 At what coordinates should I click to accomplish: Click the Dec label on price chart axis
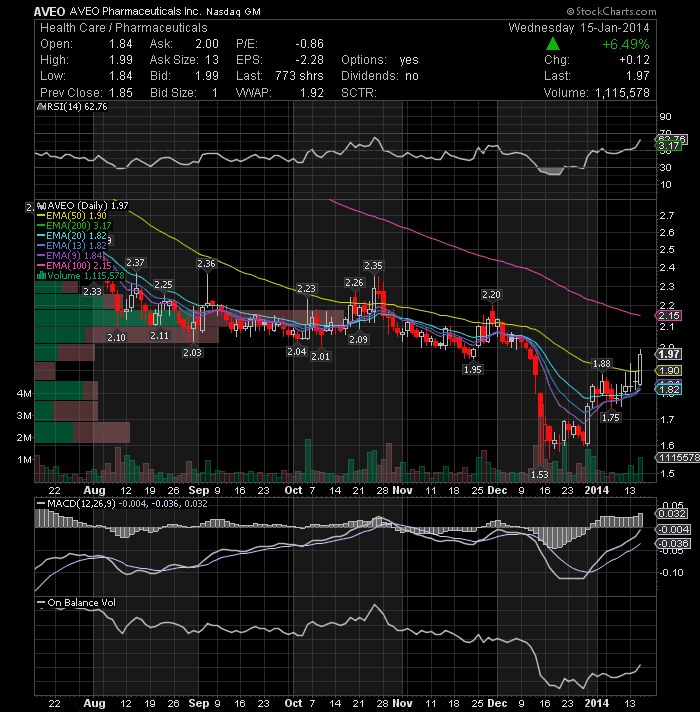(x=497, y=490)
